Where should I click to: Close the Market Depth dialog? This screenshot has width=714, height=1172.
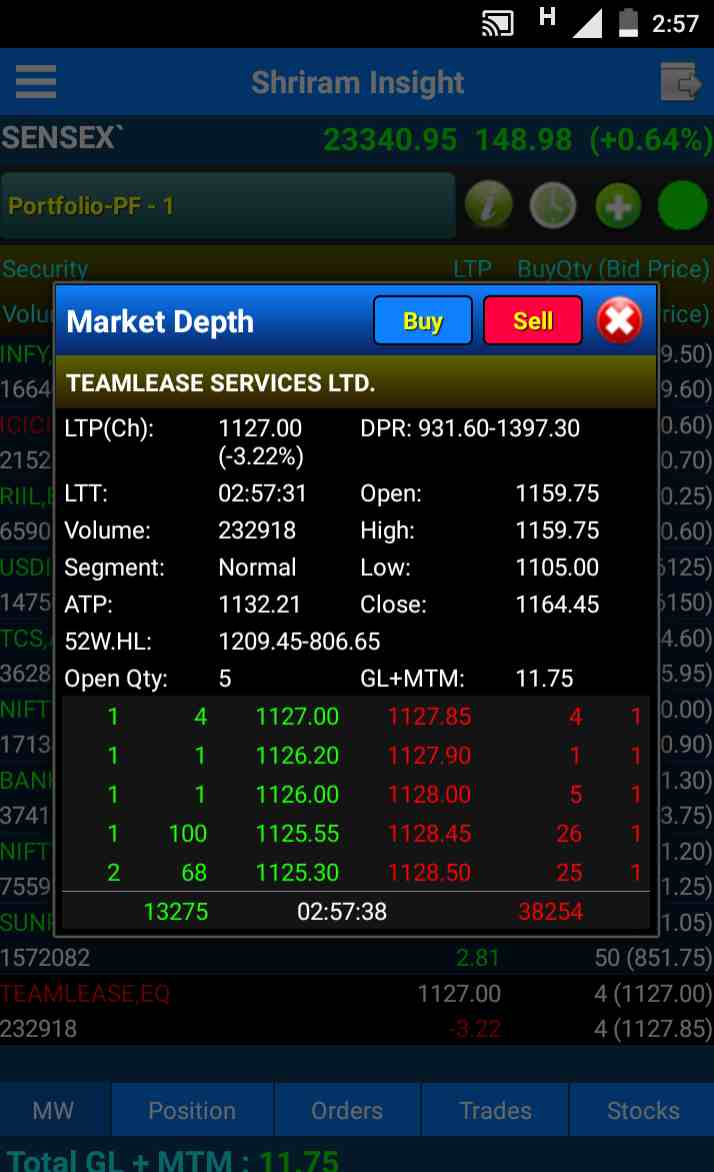[x=619, y=321]
